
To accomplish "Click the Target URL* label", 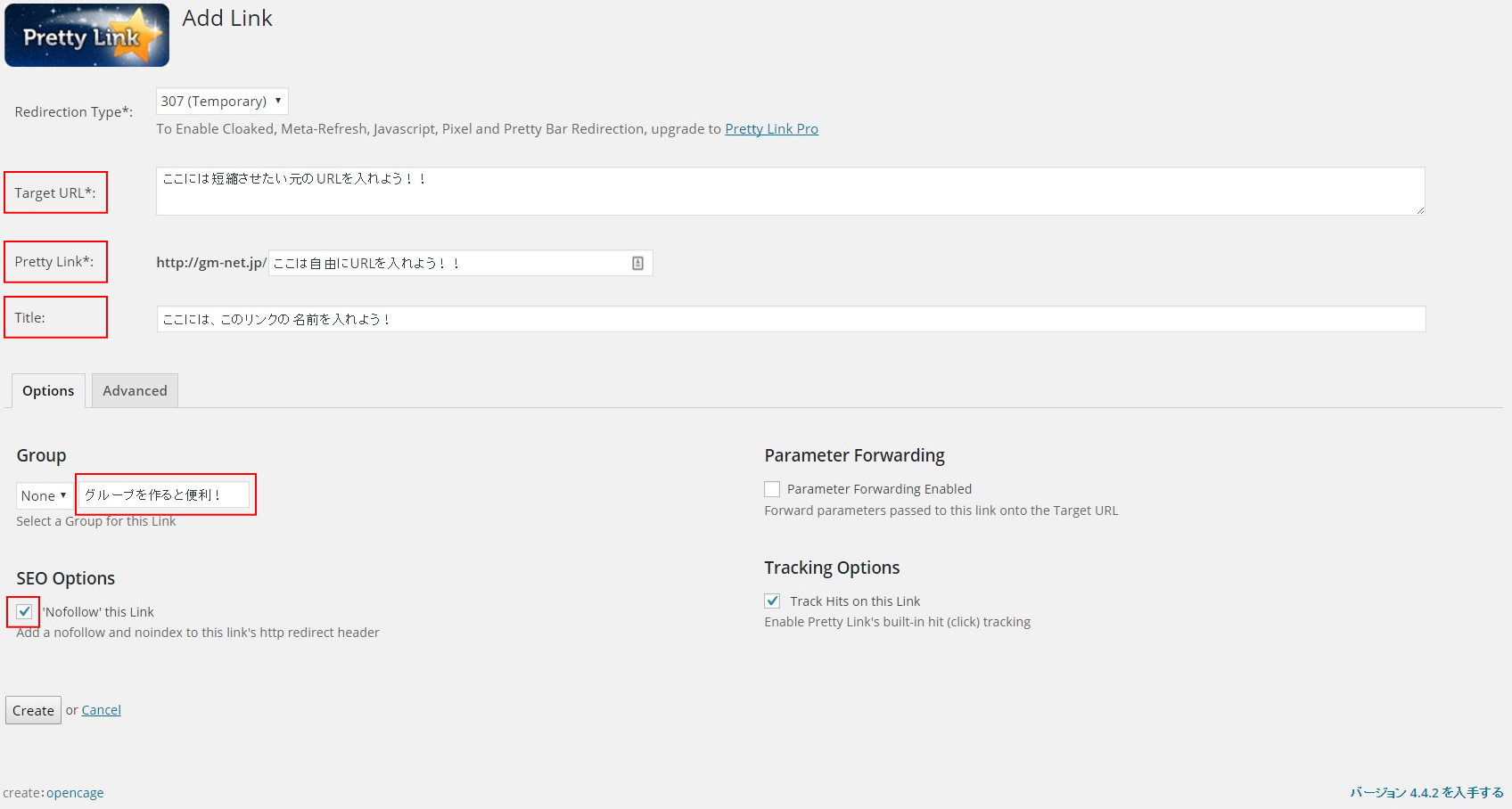I will click(x=55, y=193).
